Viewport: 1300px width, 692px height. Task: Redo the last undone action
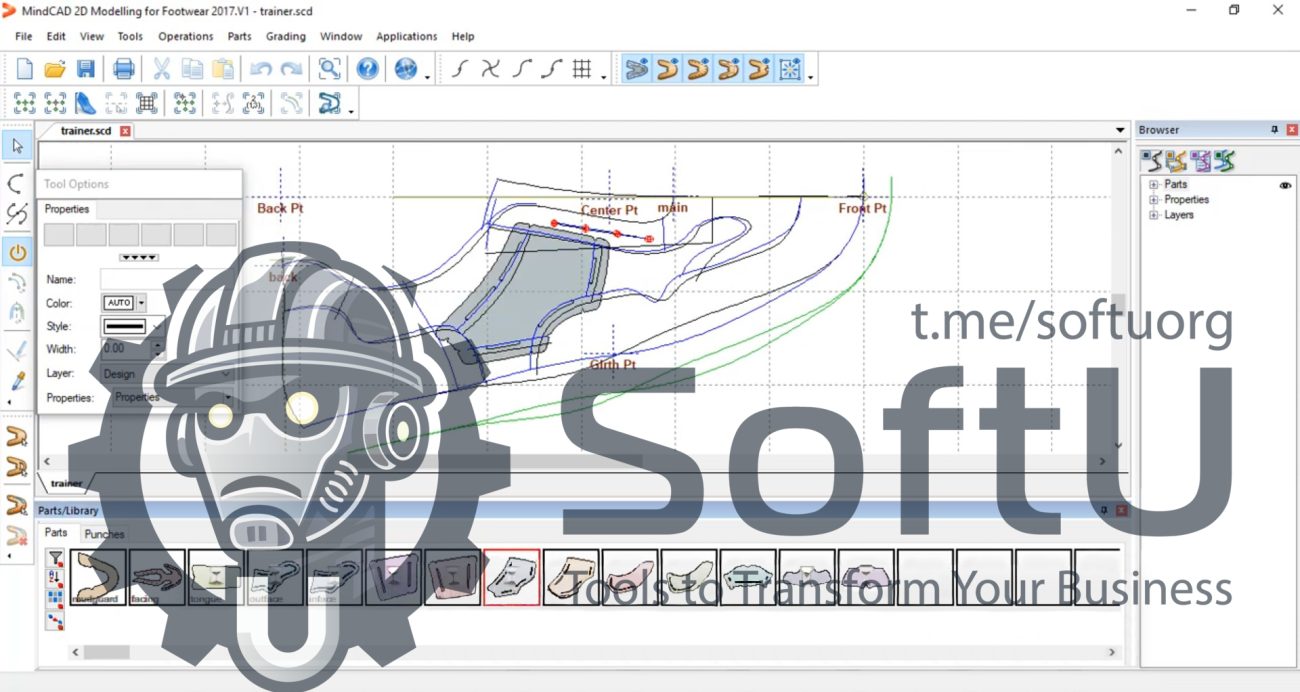coord(291,69)
